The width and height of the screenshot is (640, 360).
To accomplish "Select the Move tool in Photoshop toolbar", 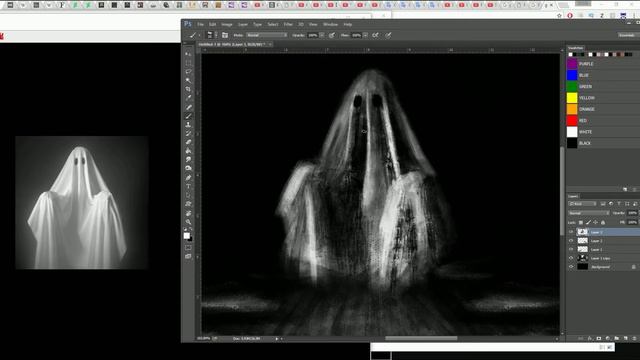I will 188,54.
